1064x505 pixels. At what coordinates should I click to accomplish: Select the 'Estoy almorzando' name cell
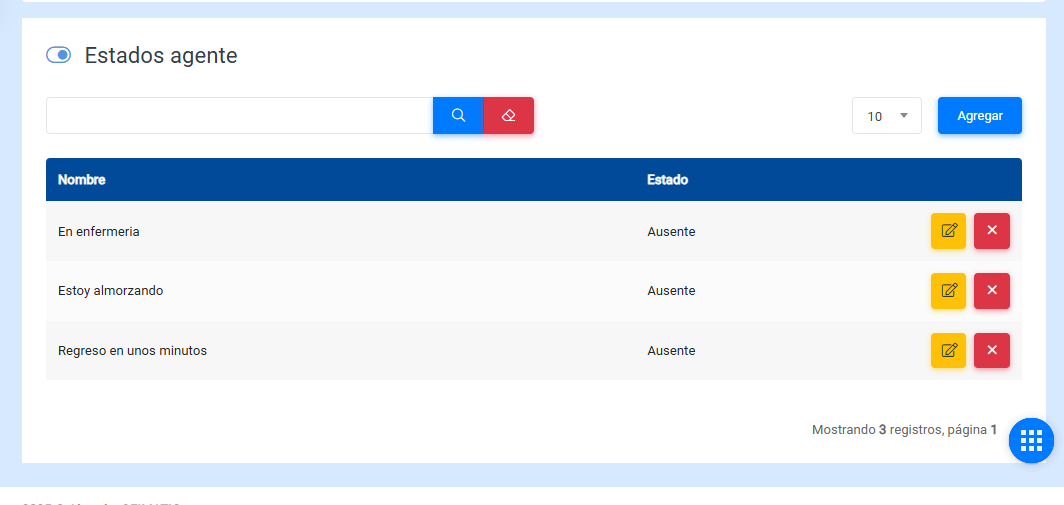pos(111,291)
